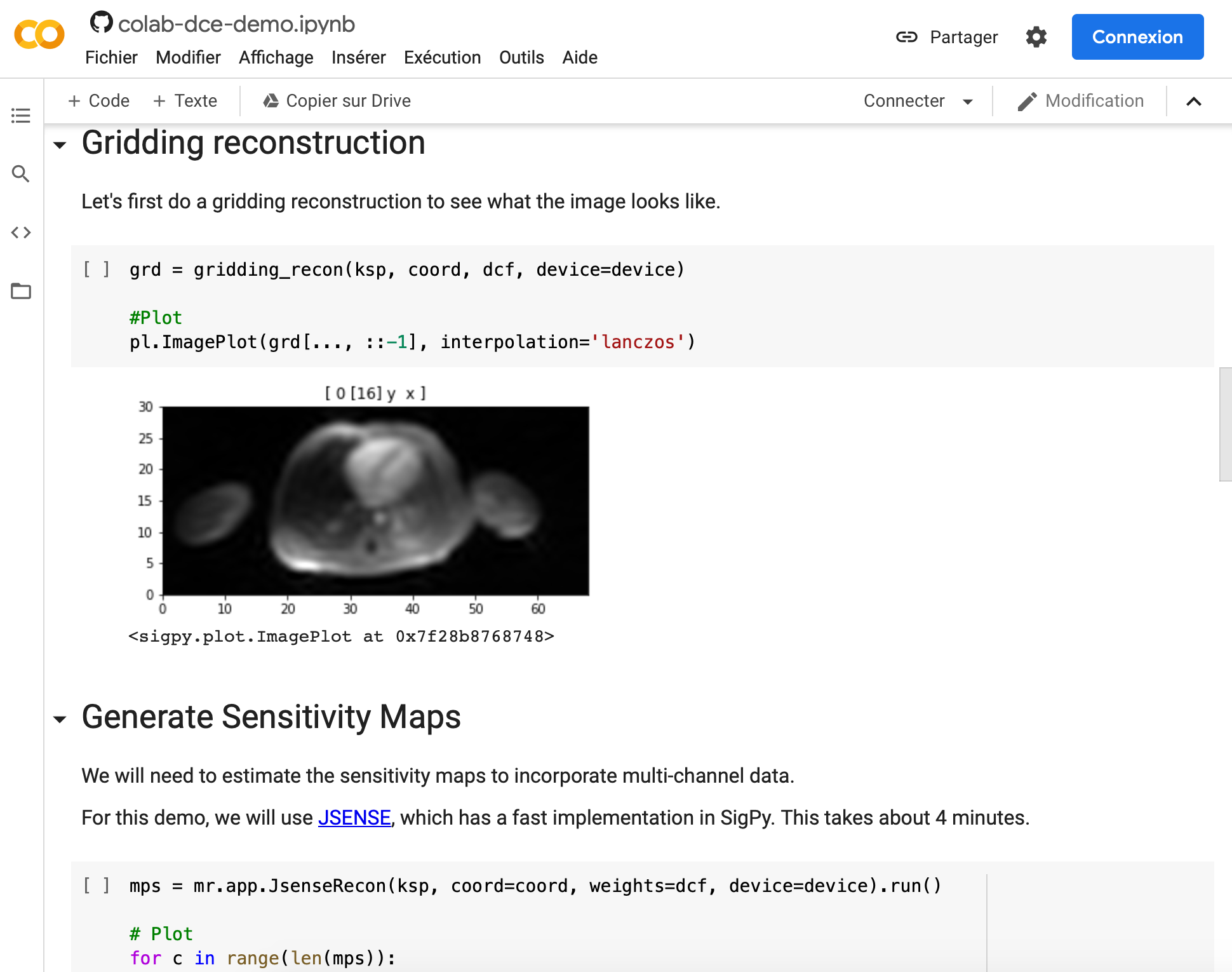Click the vertical scrollbar thumb
The height and width of the screenshot is (972, 1232).
click(1225, 424)
